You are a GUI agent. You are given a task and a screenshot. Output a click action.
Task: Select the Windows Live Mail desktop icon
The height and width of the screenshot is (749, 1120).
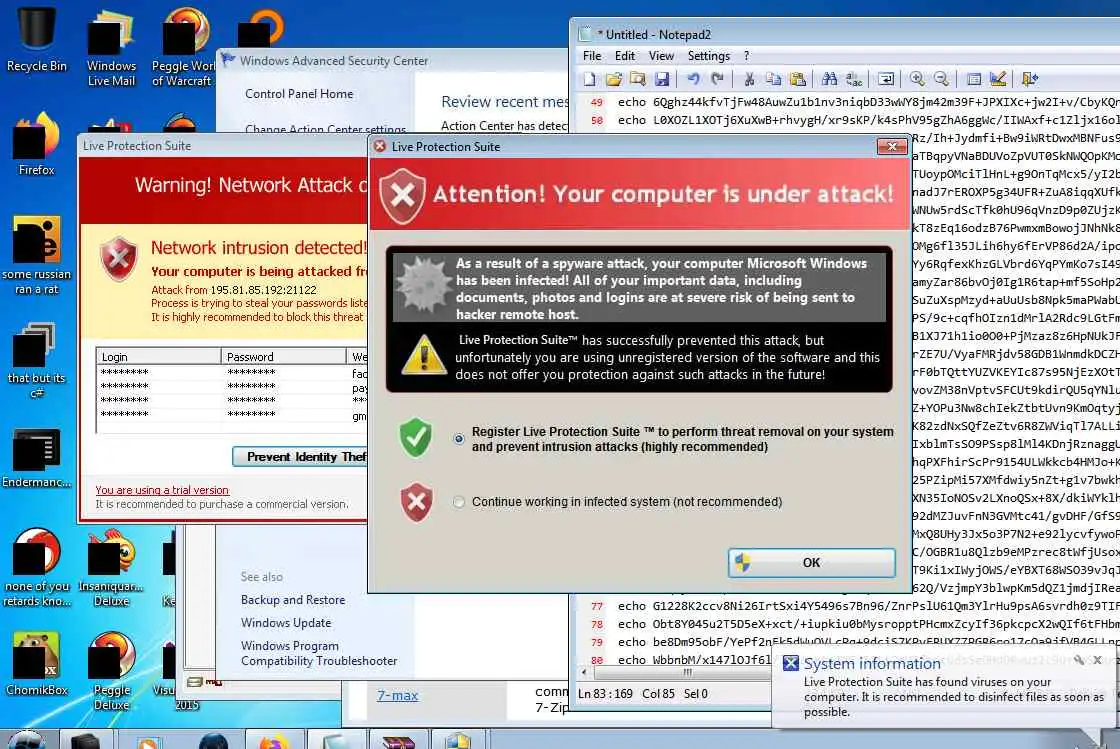pos(111,49)
